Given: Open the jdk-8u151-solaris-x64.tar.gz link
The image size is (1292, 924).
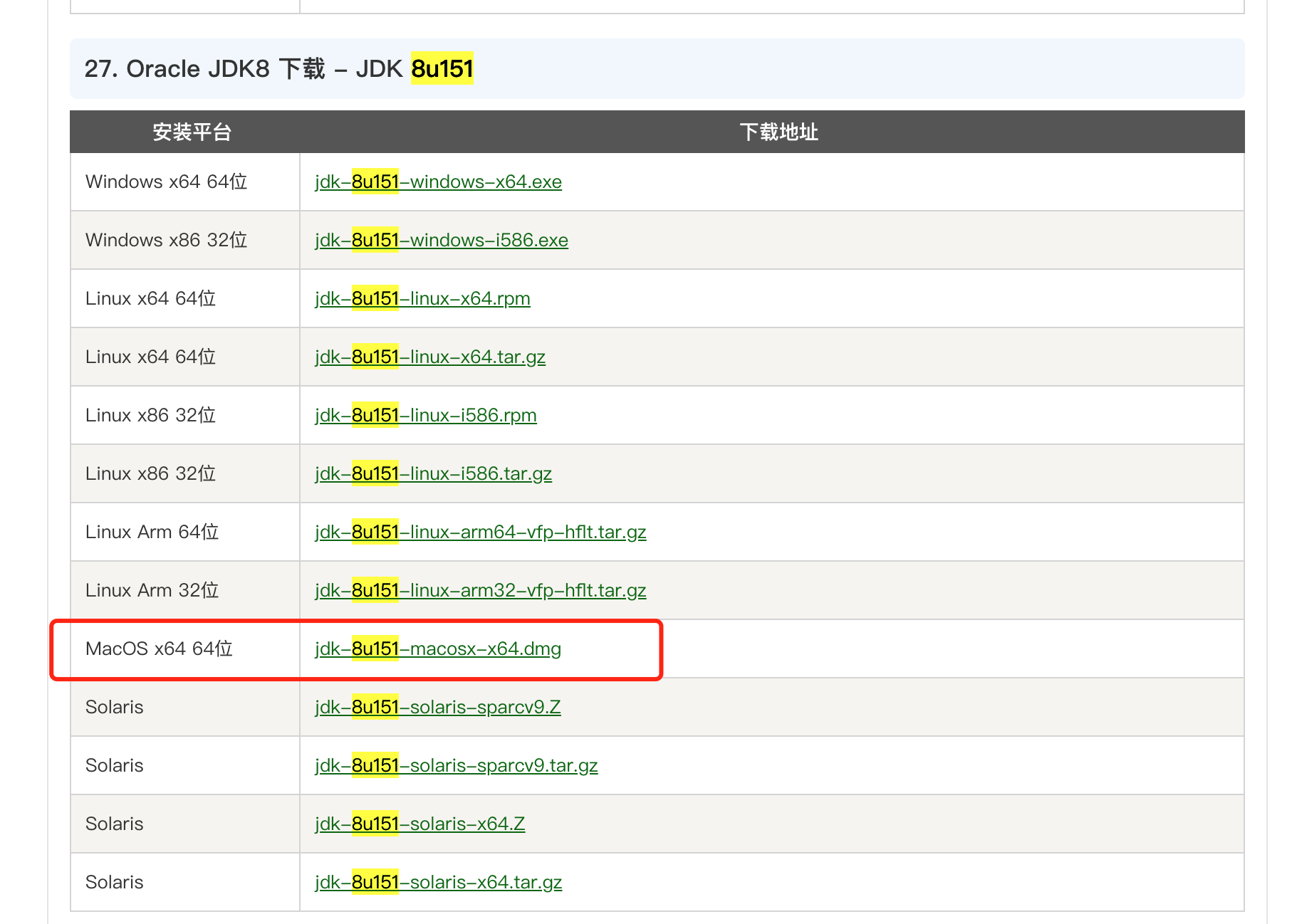Looking at the screenshot, I should 439,883.
